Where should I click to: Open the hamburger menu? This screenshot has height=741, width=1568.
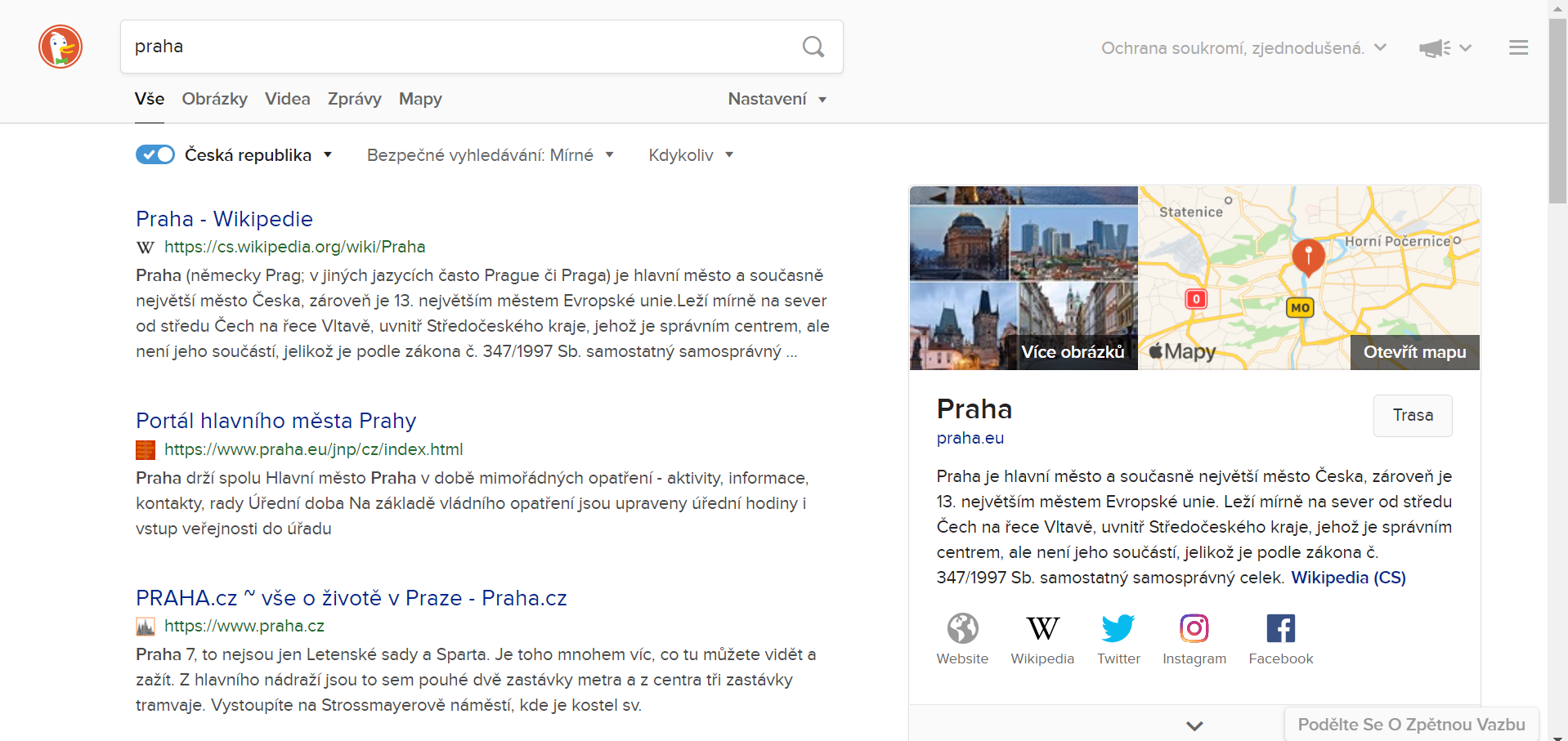[1518, 47]
